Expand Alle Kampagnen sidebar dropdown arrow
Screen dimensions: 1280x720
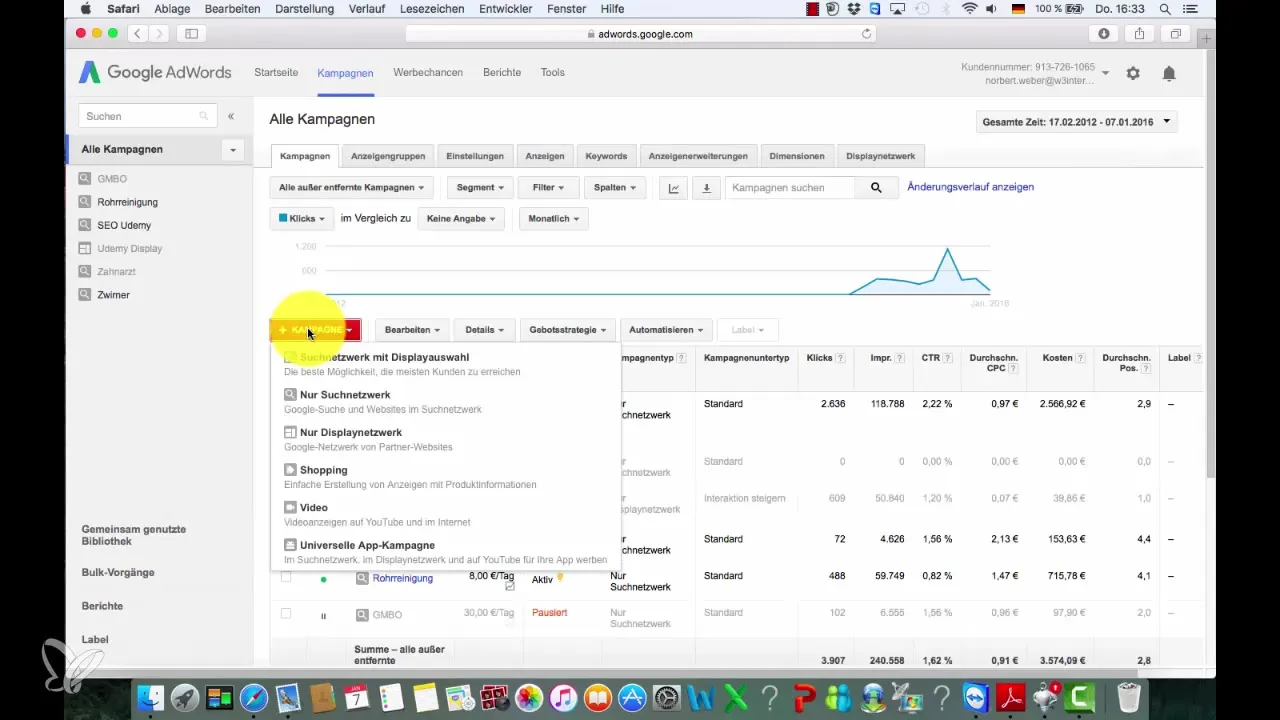233,150
